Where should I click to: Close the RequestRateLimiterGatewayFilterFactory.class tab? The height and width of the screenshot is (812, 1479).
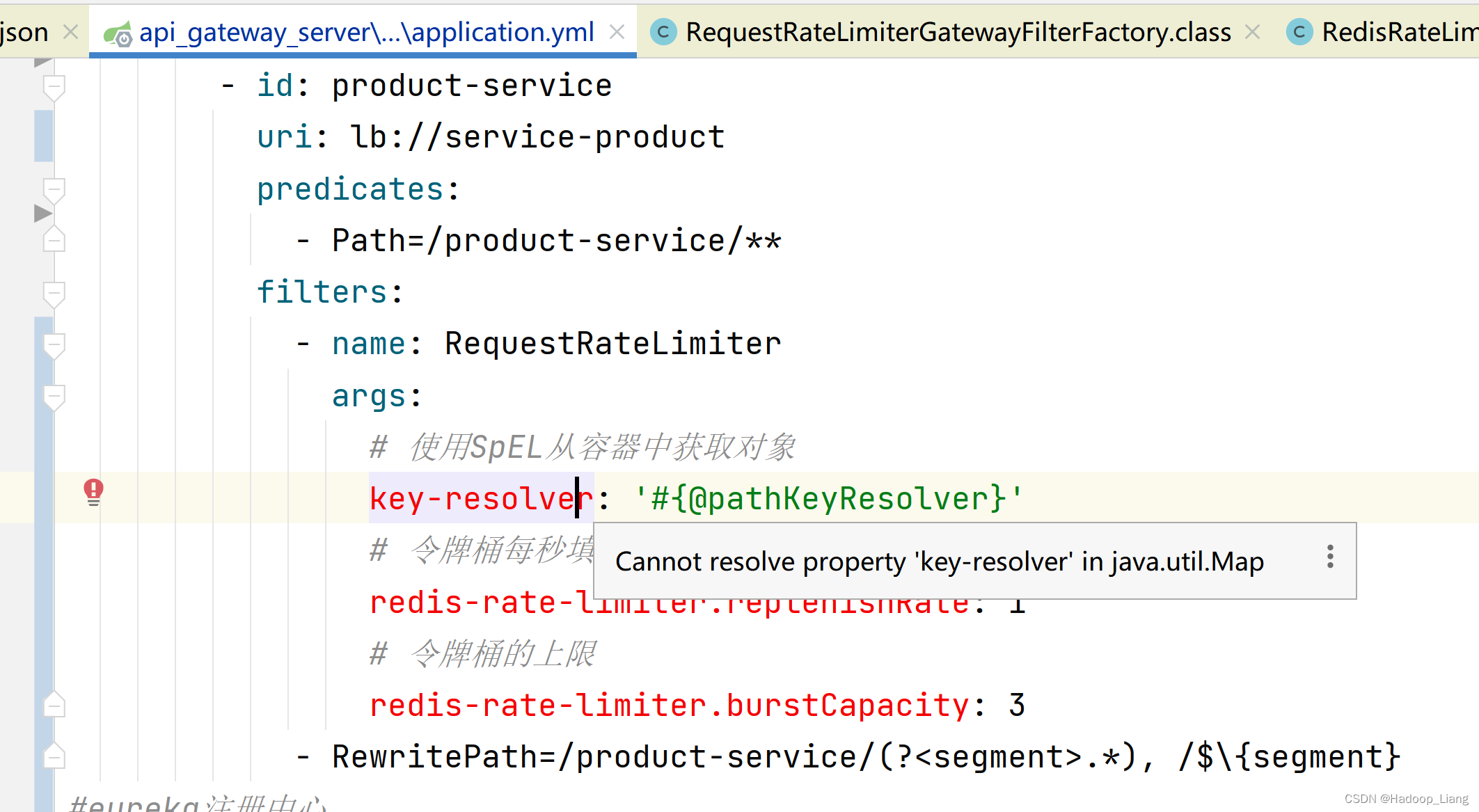pos(1252,32)
